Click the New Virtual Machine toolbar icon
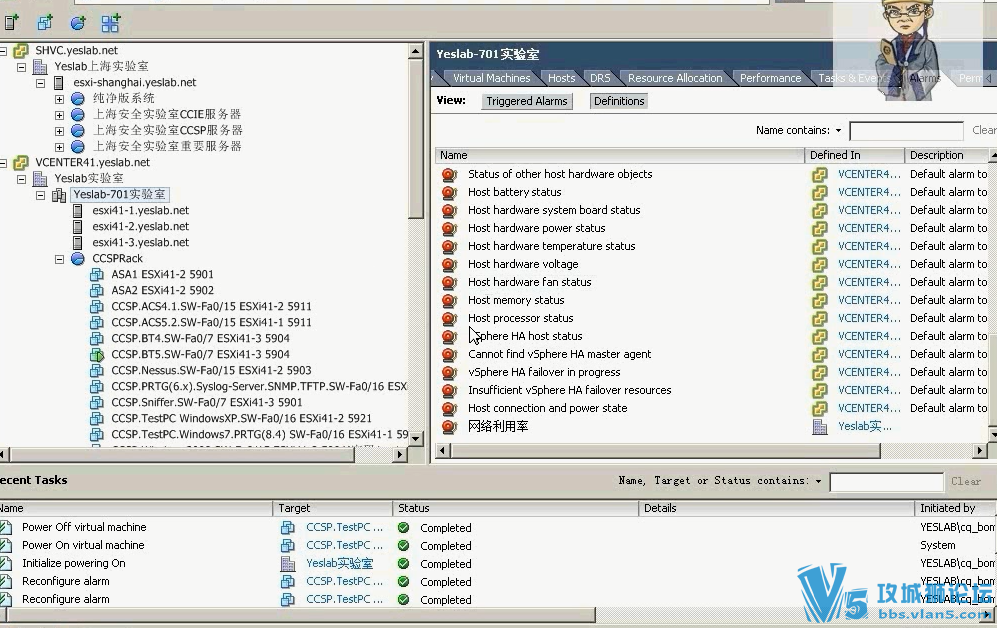The width and height of the screenshot is (997, 628). 45,21
